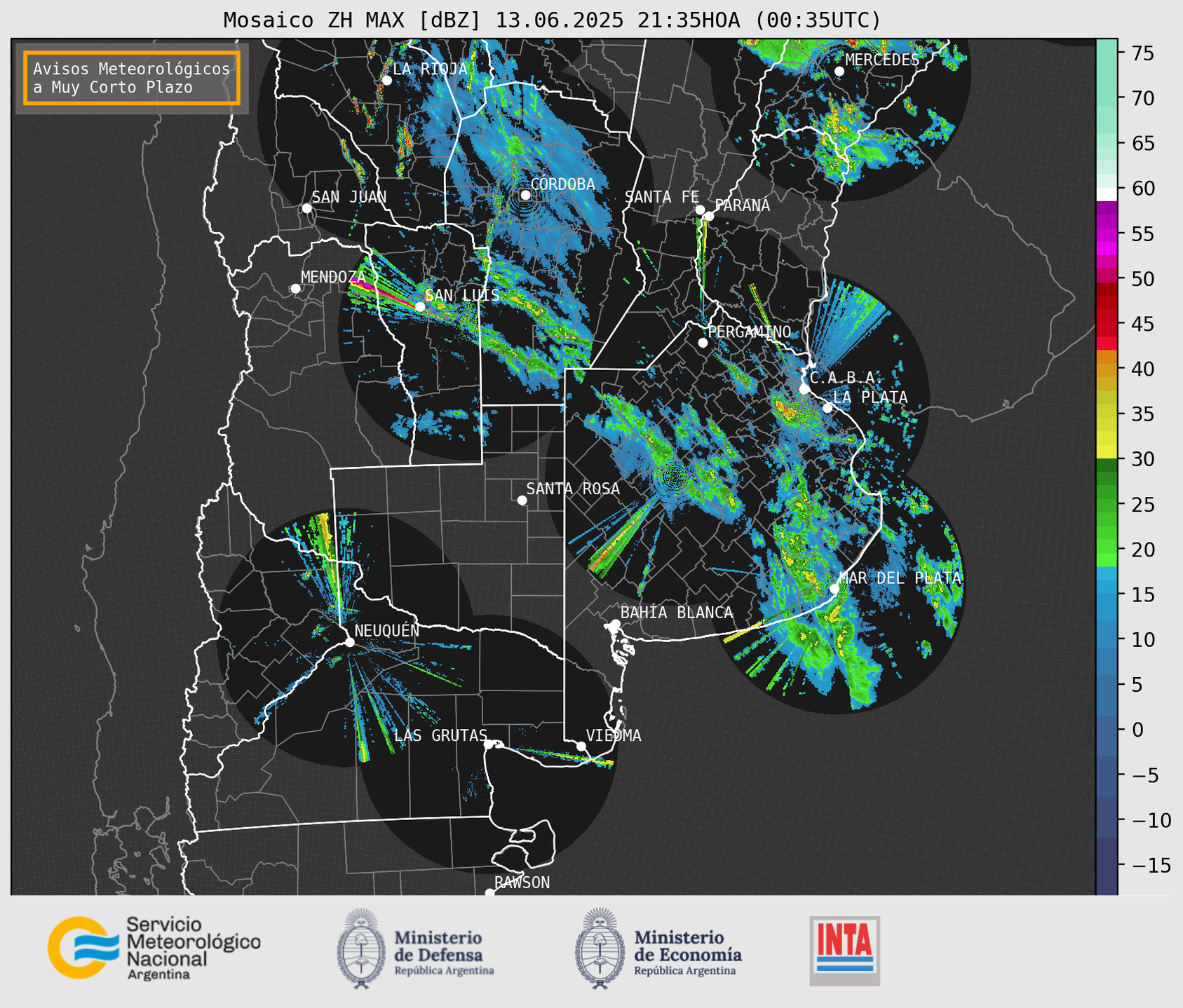Click the CÓRDOBA label text
Viewport: 1183px width, 1008px height.
563,184
